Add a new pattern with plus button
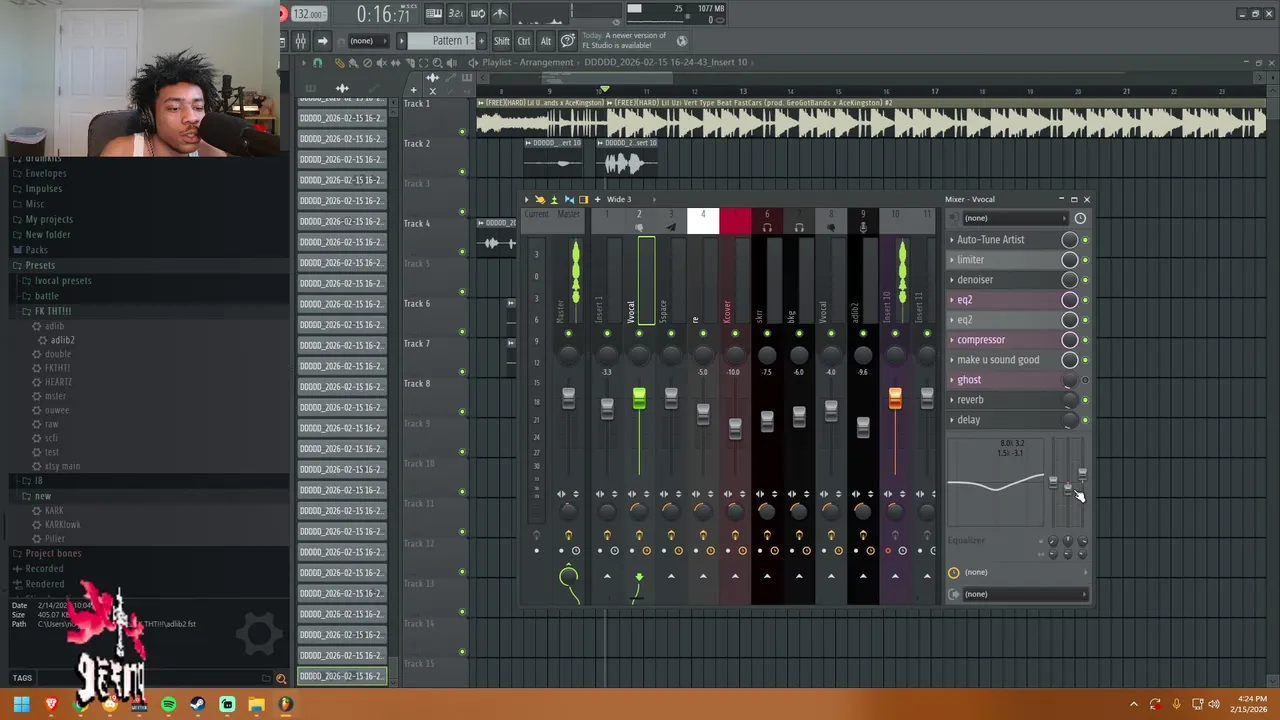Viewport: 1280px width, 720px height. click(x=481, y=41)
